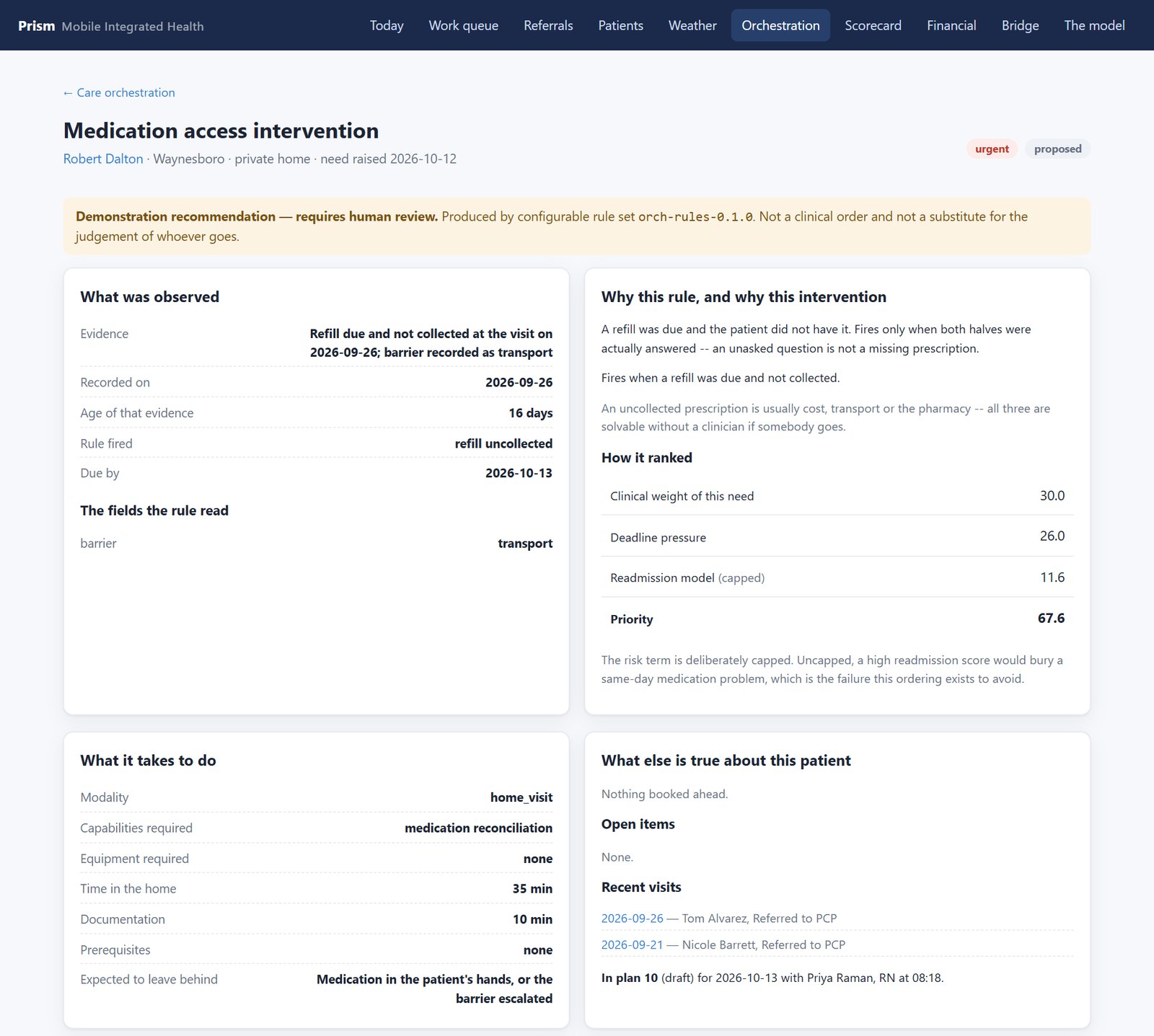This screenshot has width=1154, height=1036.
Task: Select Clinical weight value 30.0
Action: (x=1052, y=495)
